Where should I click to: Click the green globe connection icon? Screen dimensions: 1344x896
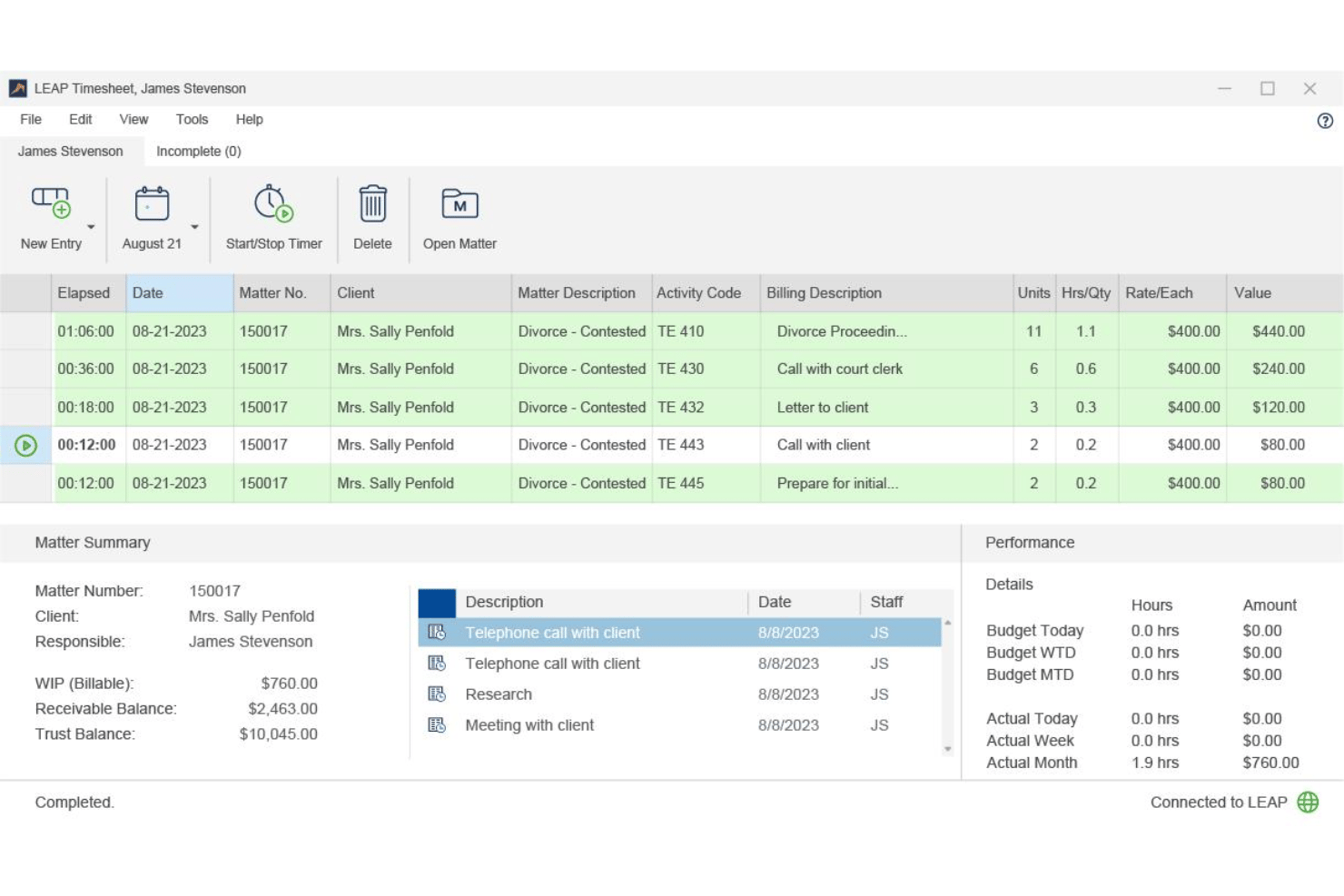tap(1308, 802)
